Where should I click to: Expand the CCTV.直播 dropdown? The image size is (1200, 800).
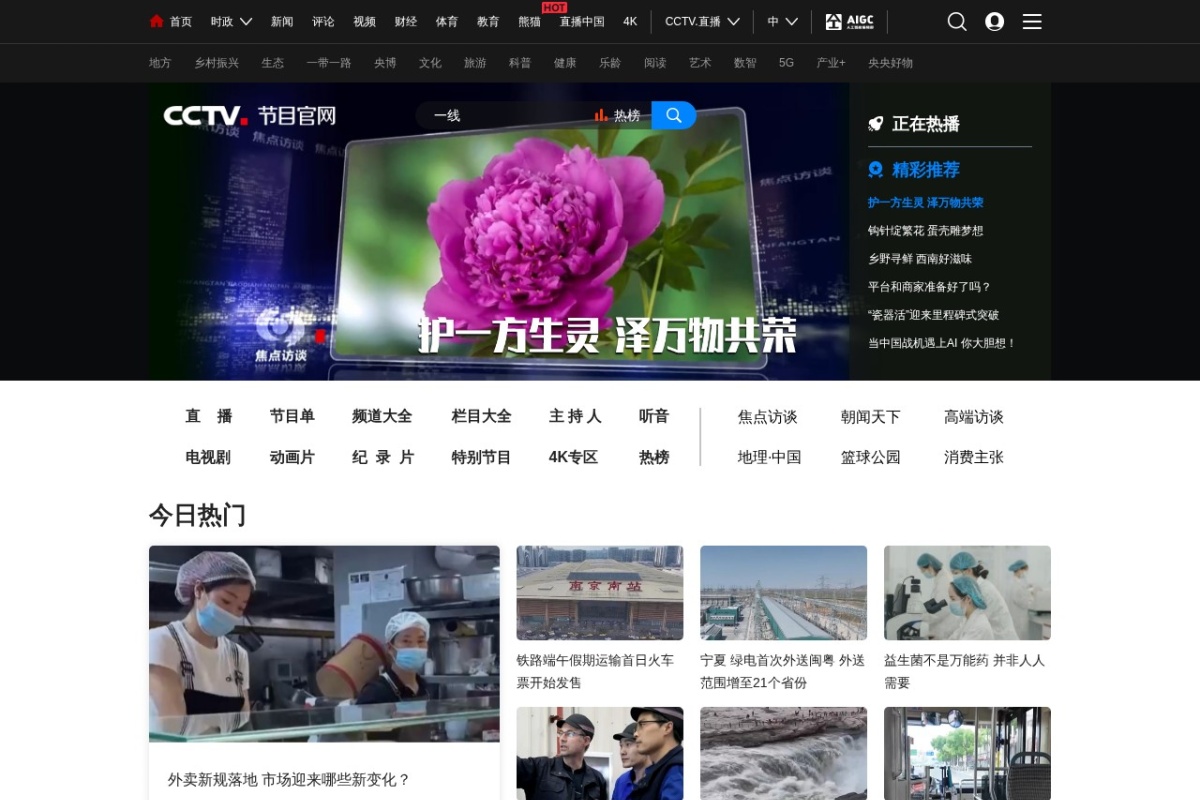click(x=703, y=21)
